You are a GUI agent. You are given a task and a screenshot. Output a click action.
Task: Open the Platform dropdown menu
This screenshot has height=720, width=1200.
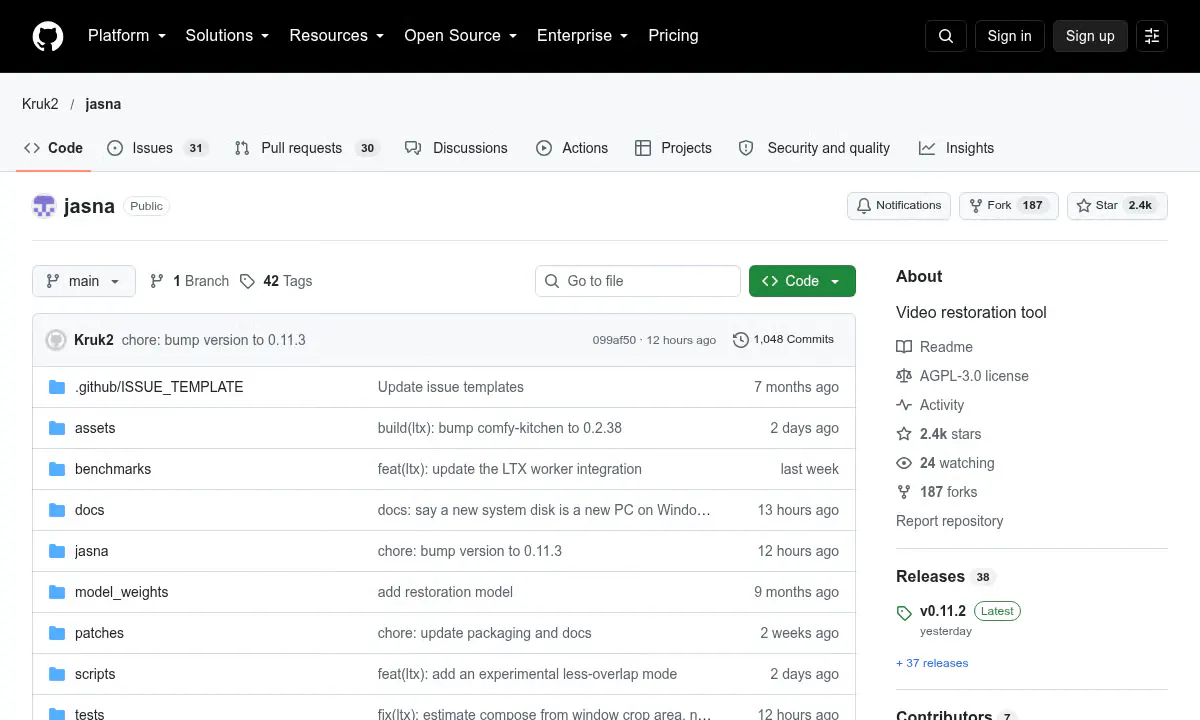point(128,36)
